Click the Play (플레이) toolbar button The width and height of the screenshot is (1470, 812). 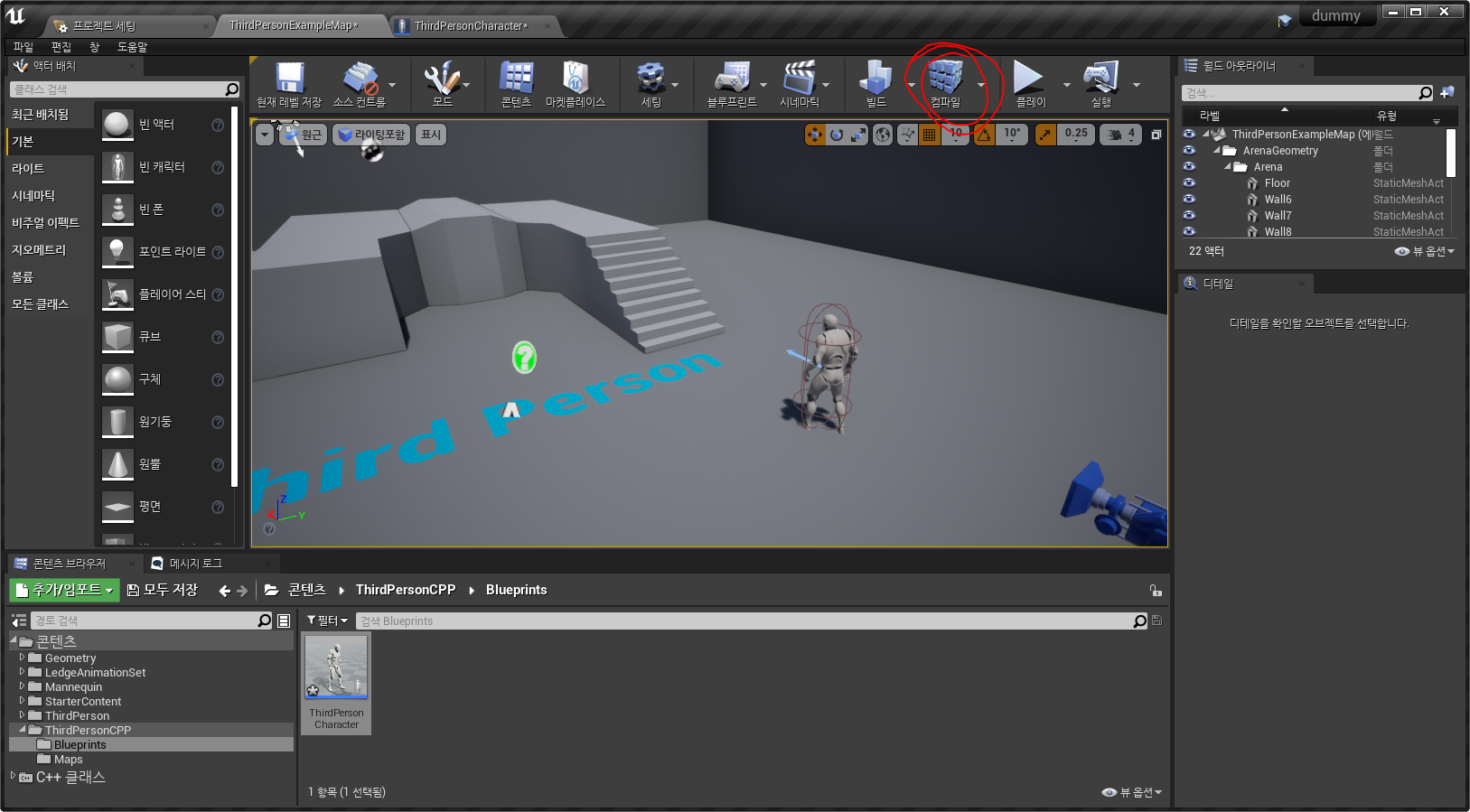pyautogui.click(x=1030, y=84)
